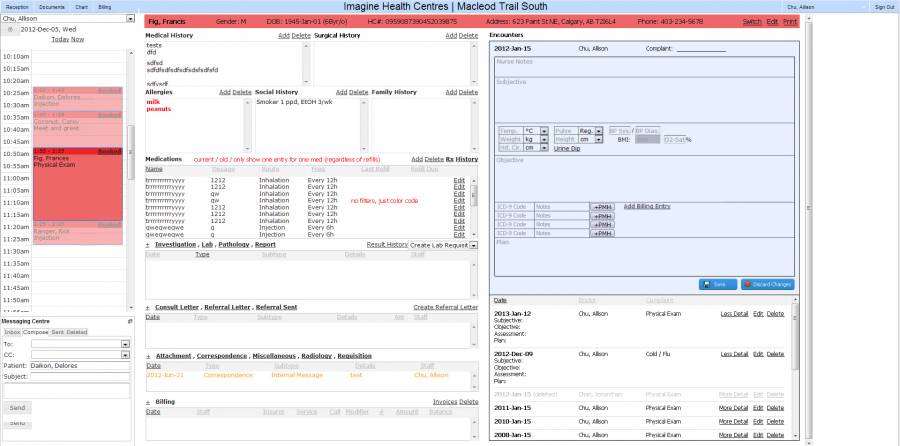
Task: Open the Weight kg unit dropdown
Action: point(544,139)
